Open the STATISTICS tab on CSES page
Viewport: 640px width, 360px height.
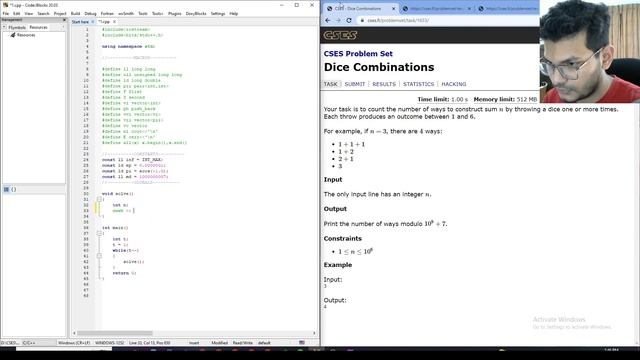[x=418, y=84]
